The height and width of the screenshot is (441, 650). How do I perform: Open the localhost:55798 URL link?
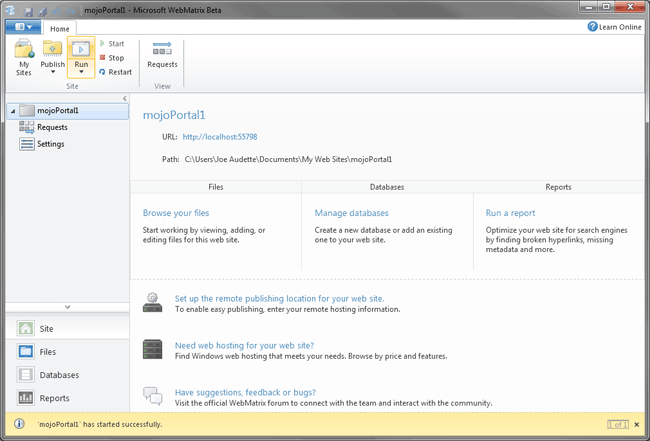(x=220, y=136)
